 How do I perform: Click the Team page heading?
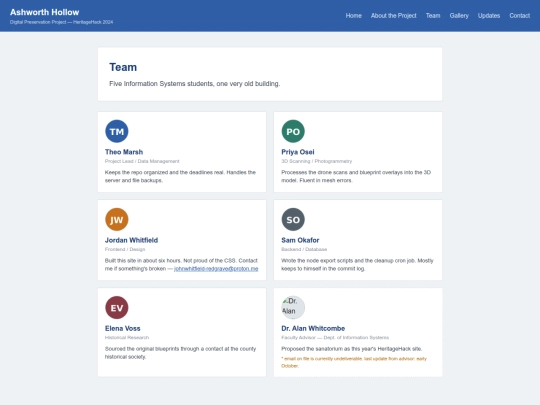123,67
